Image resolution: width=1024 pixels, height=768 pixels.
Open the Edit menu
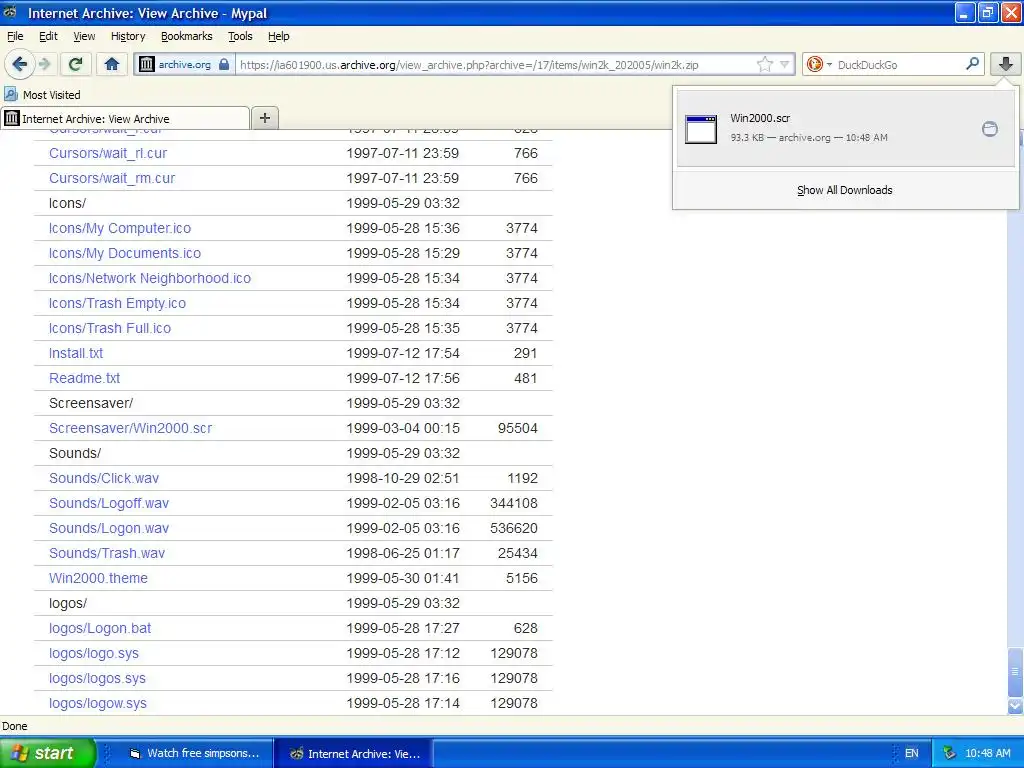[x=48, y=36]
